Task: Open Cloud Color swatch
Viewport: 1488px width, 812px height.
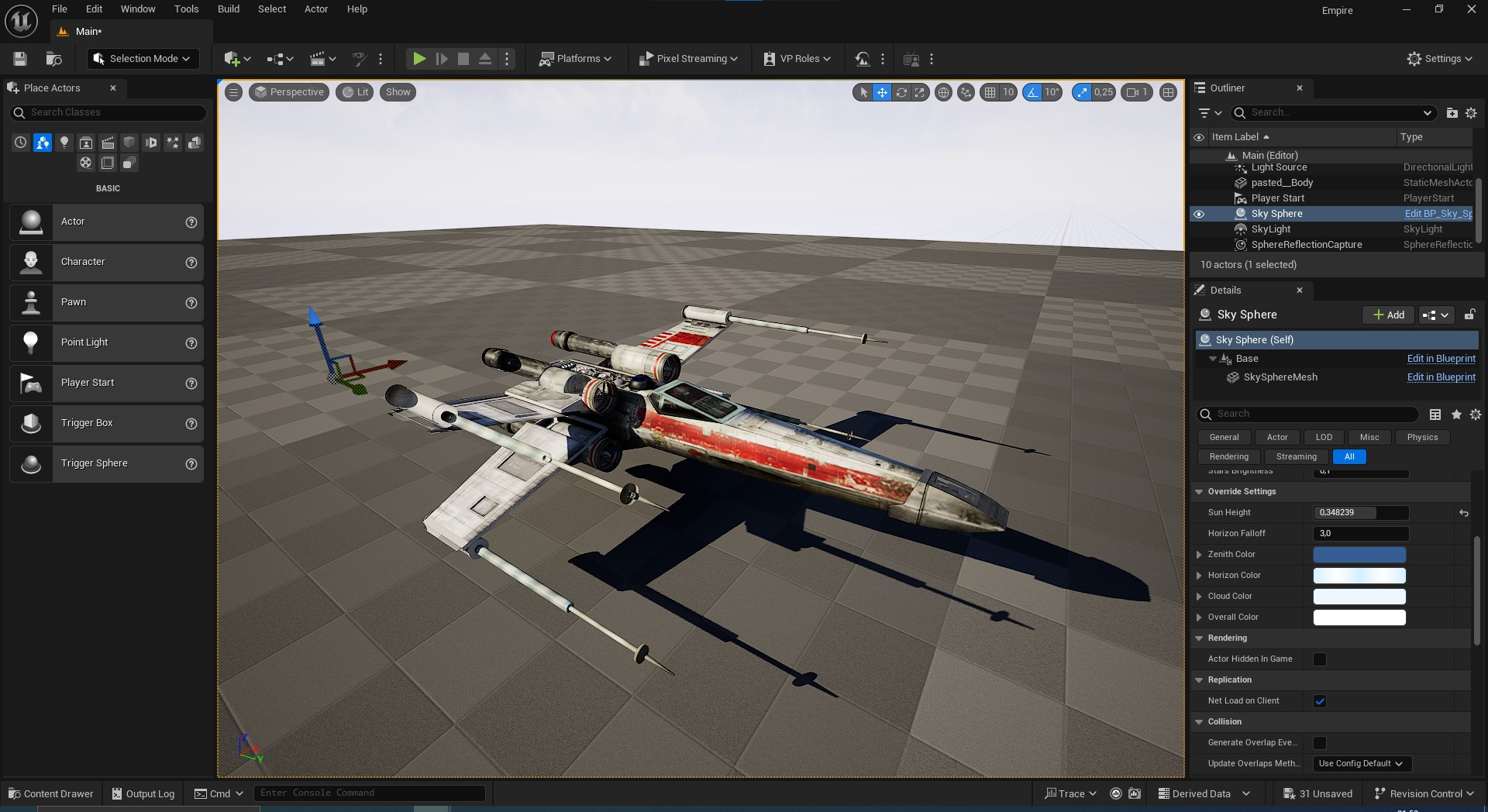Action: (x=1359, y=597)
